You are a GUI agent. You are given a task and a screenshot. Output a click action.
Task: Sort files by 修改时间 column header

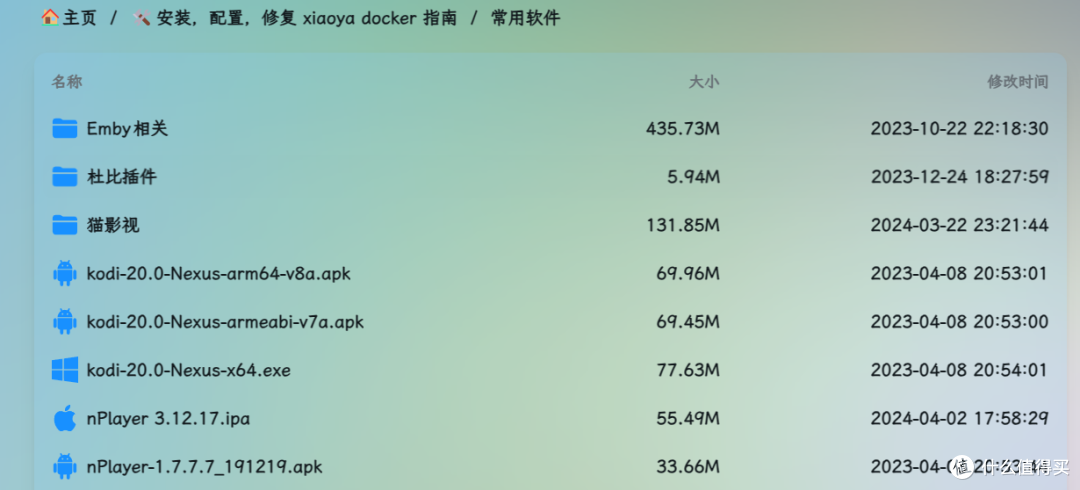1018,82
